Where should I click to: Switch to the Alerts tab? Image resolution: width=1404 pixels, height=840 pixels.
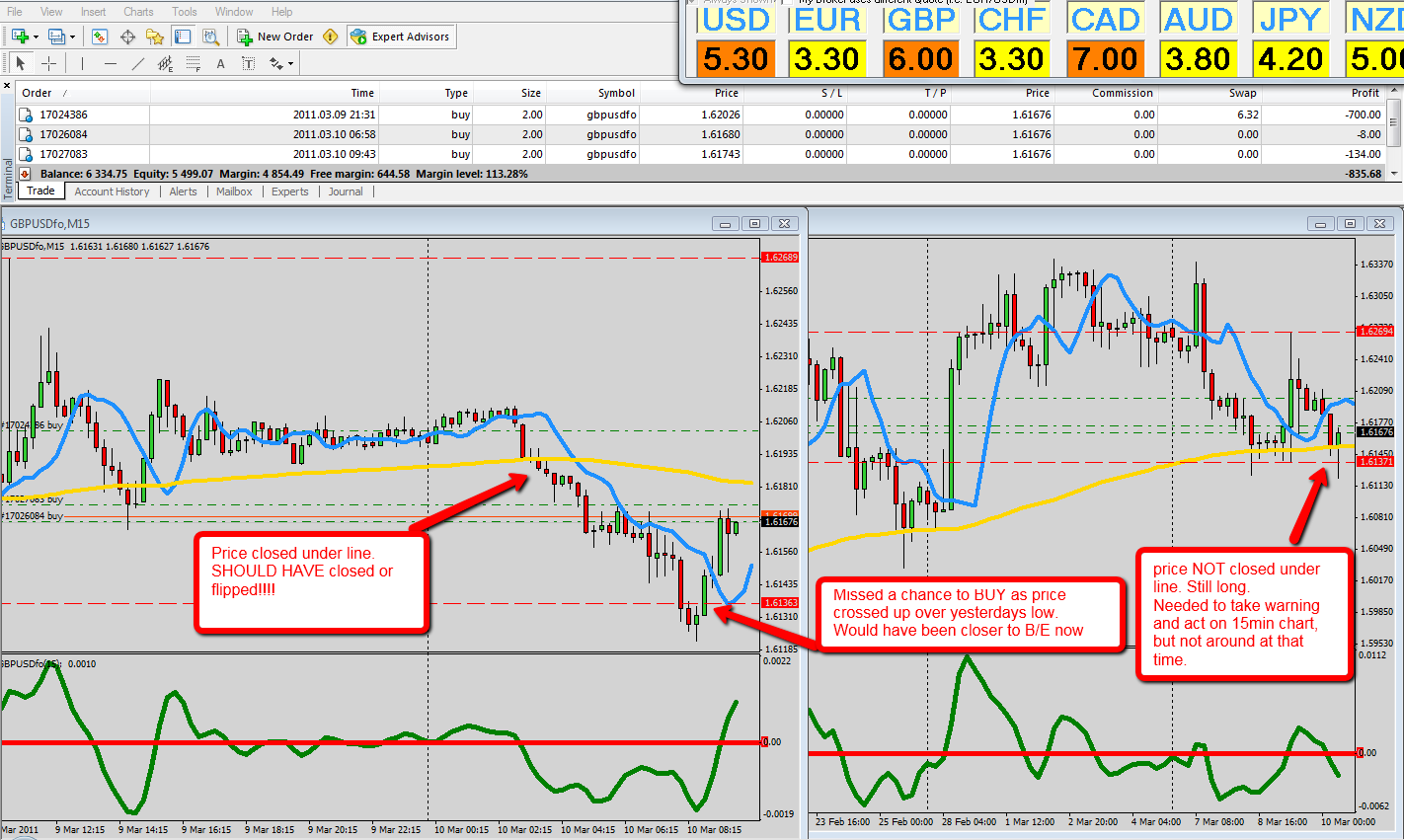click(x=183, y=191)
